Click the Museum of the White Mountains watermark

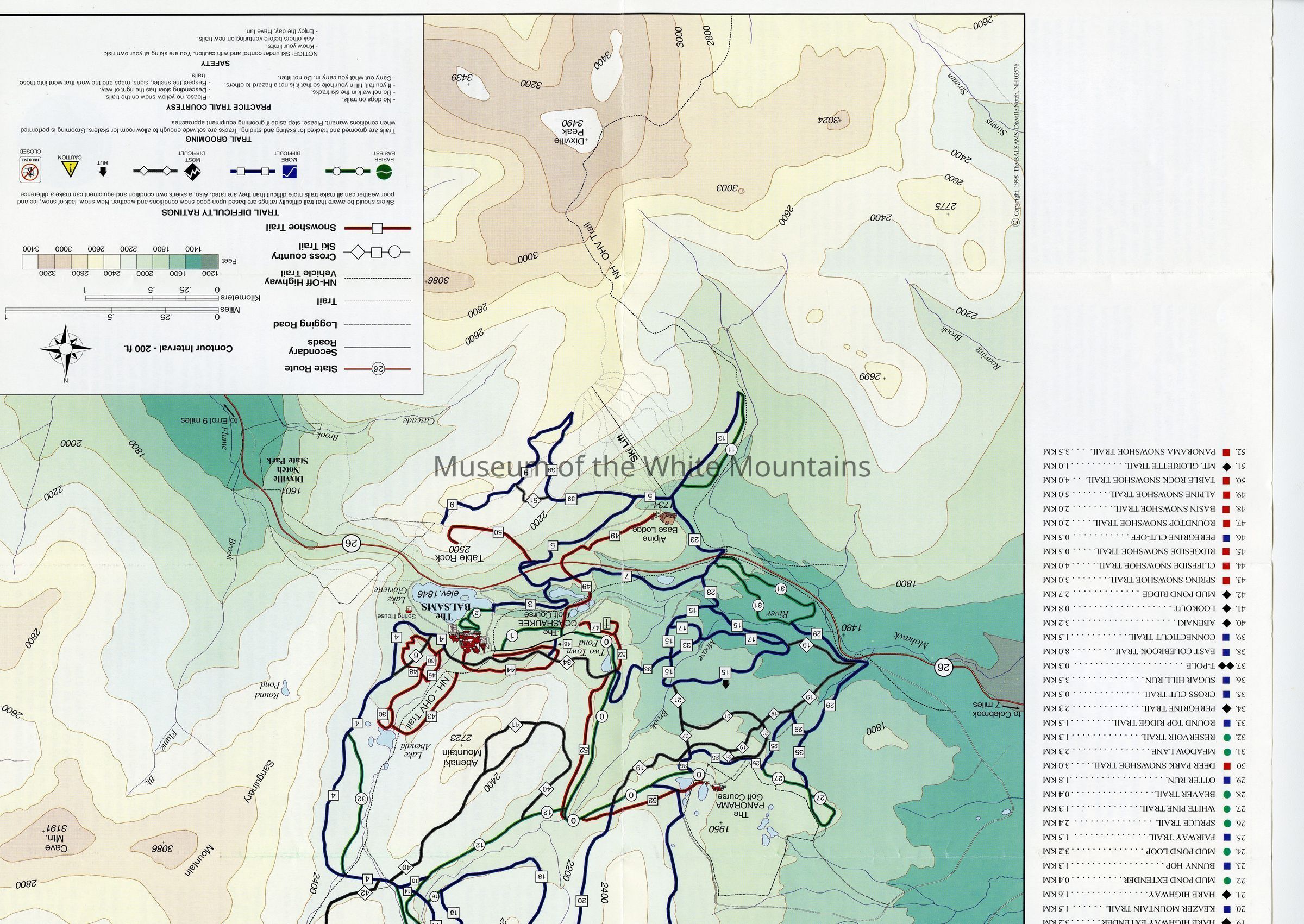click(652, 467)
